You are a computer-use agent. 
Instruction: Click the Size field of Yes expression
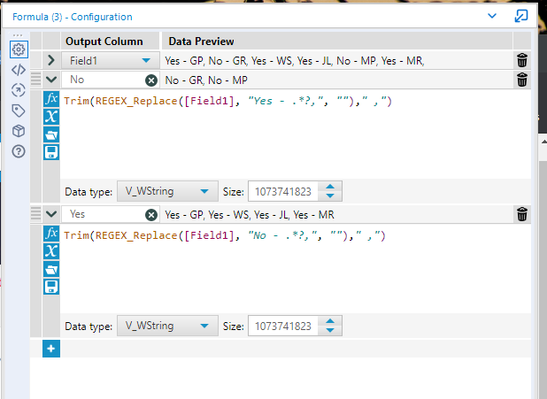[283, 326]
